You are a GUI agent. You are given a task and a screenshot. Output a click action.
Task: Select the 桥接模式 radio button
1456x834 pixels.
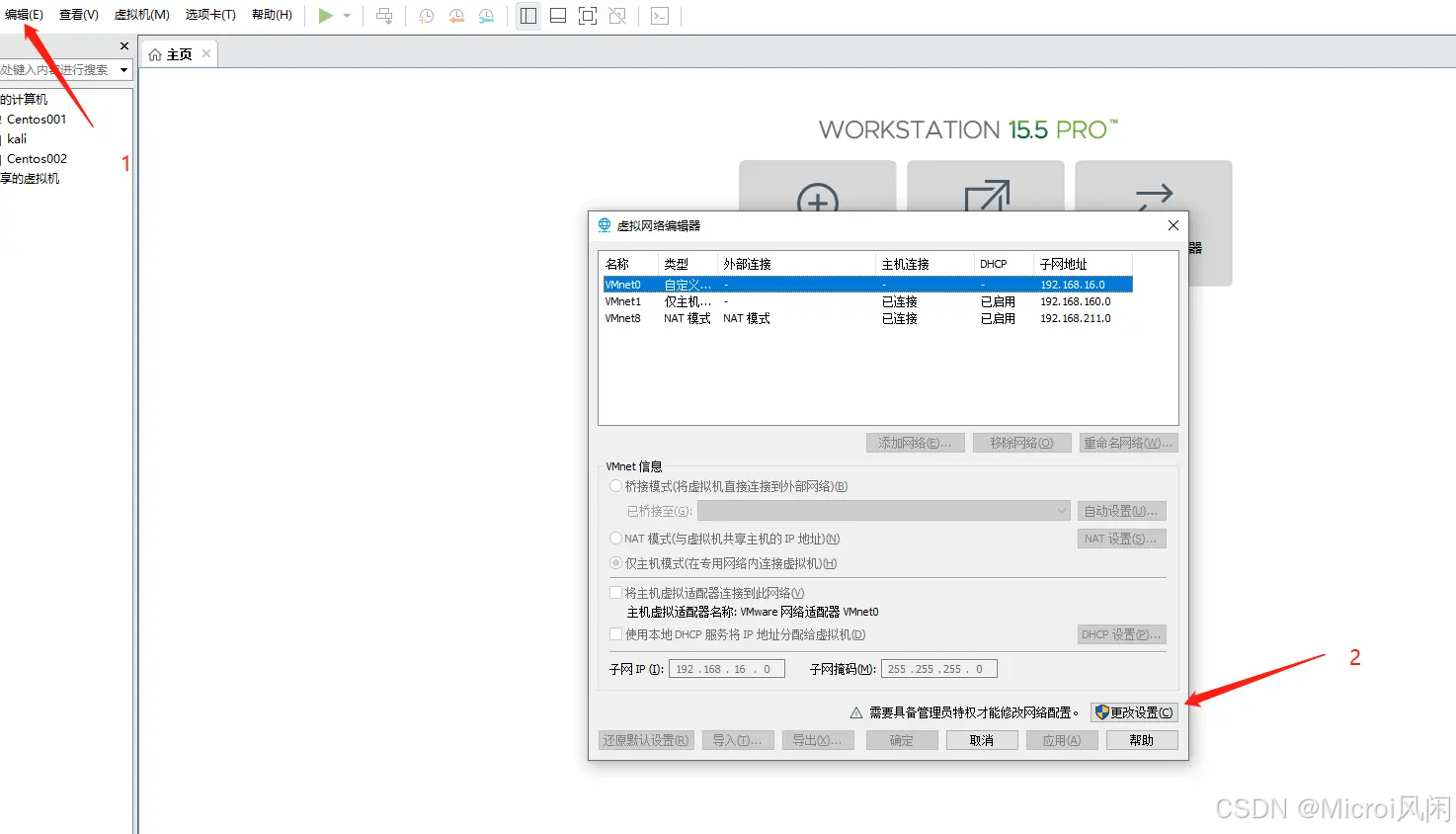coord(616,486)
